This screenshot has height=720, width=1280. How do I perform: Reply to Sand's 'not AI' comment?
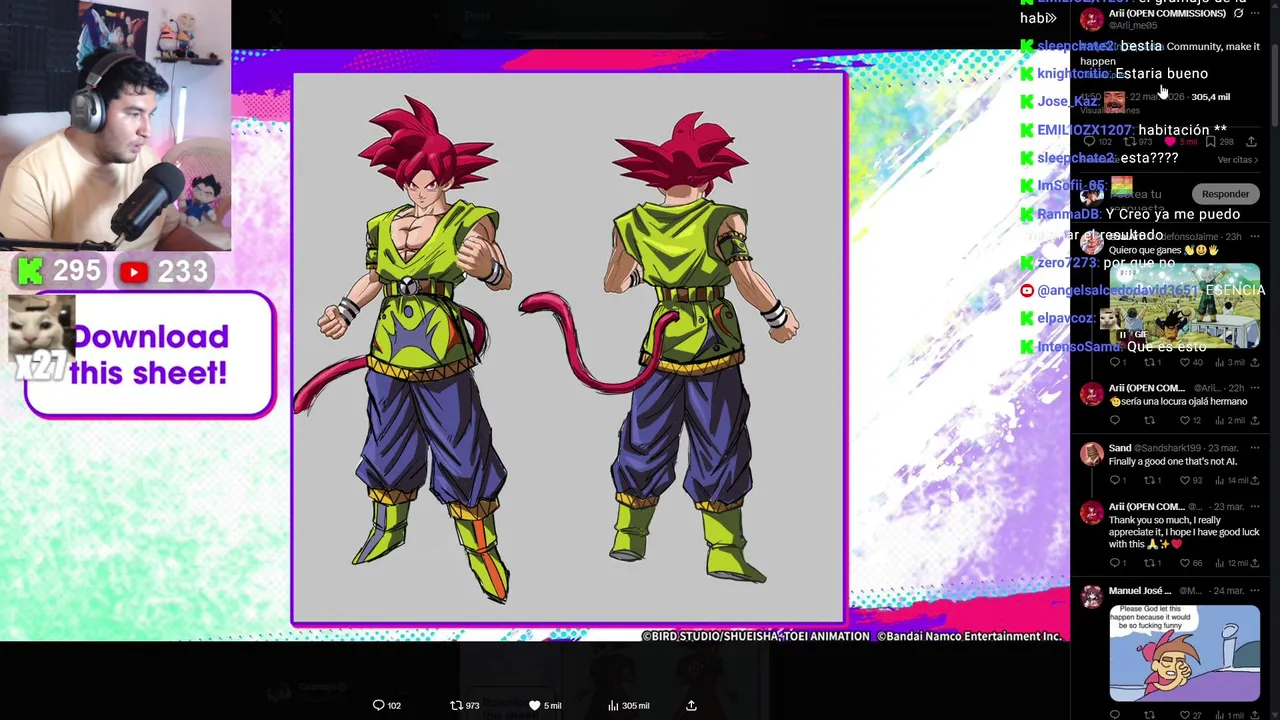coord(1115,481)
